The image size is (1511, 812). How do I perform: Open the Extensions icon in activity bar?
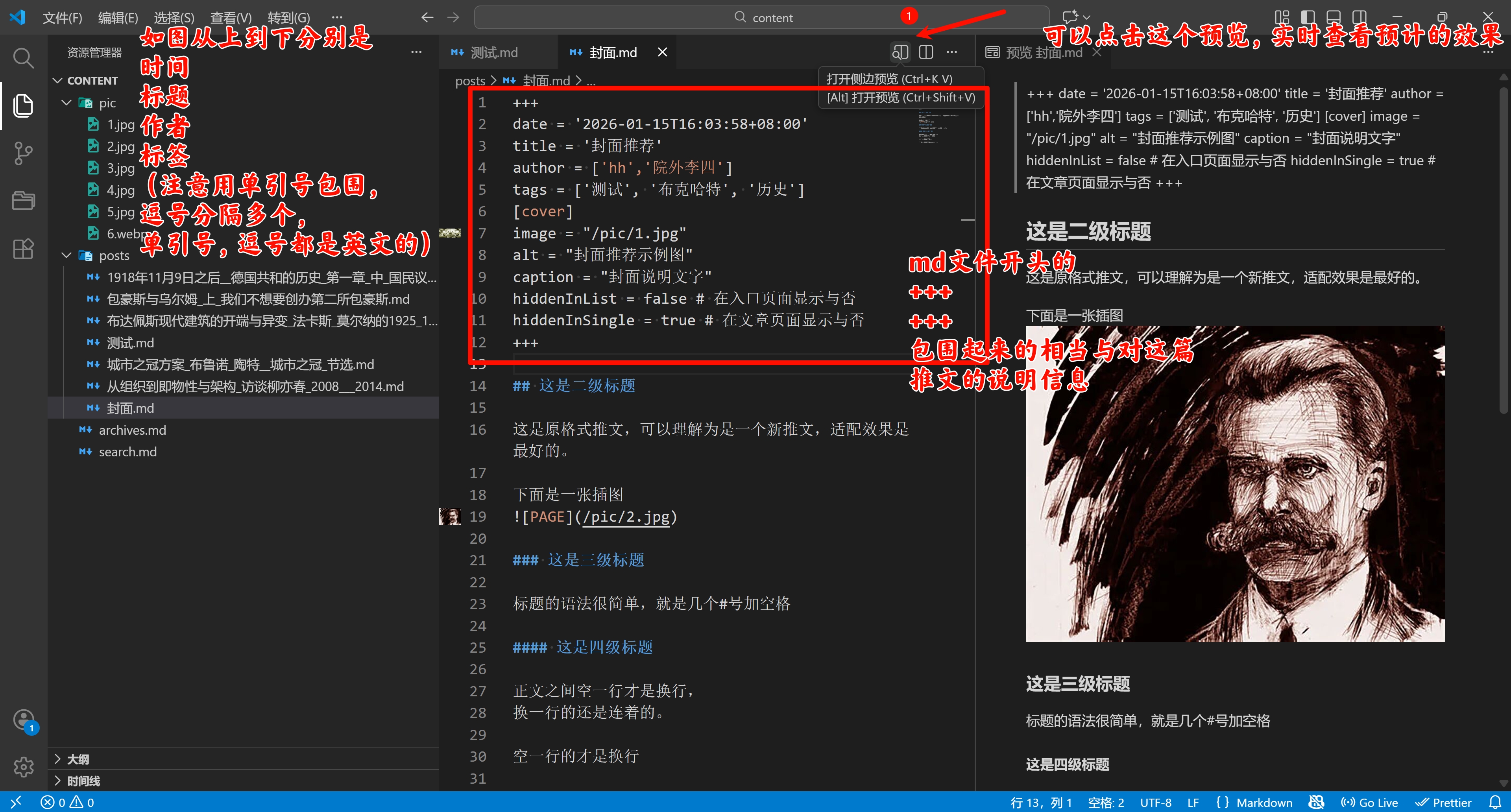pyautogui.click(x=24, y=249)
